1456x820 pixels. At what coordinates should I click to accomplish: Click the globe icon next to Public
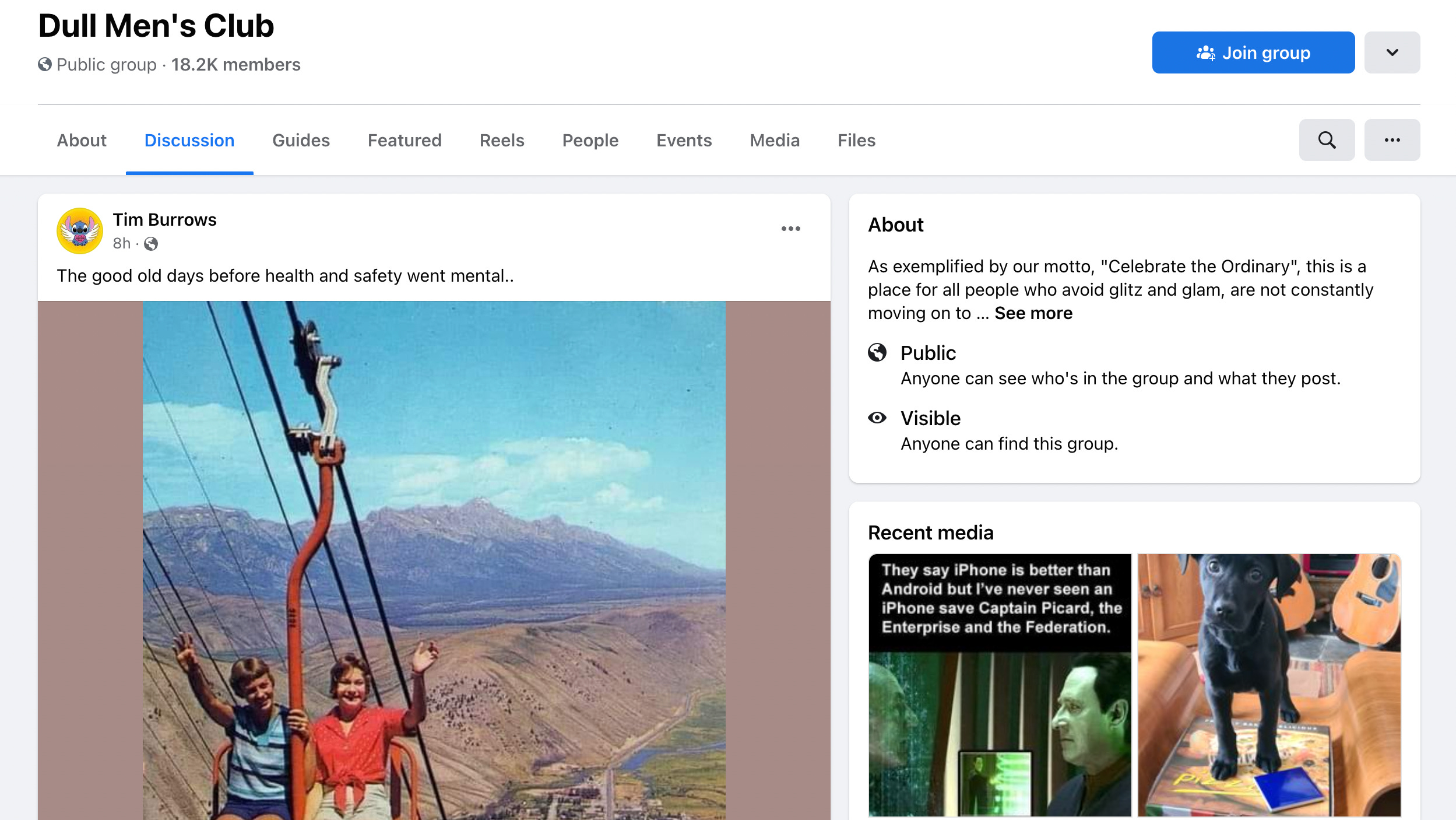click(877, 352)
